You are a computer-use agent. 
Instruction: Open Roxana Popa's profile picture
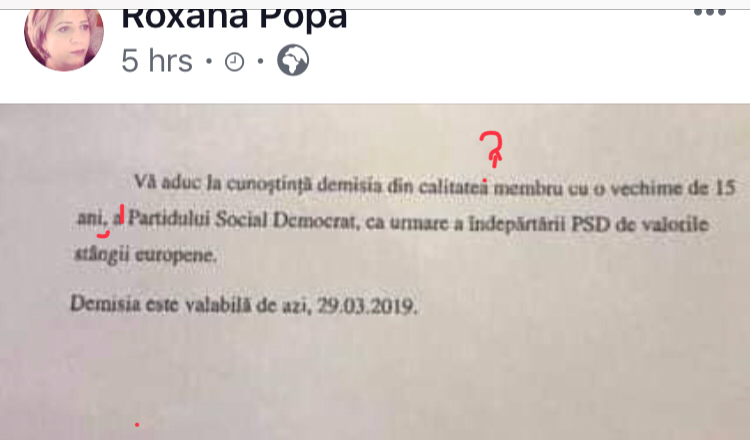(64, 39)
